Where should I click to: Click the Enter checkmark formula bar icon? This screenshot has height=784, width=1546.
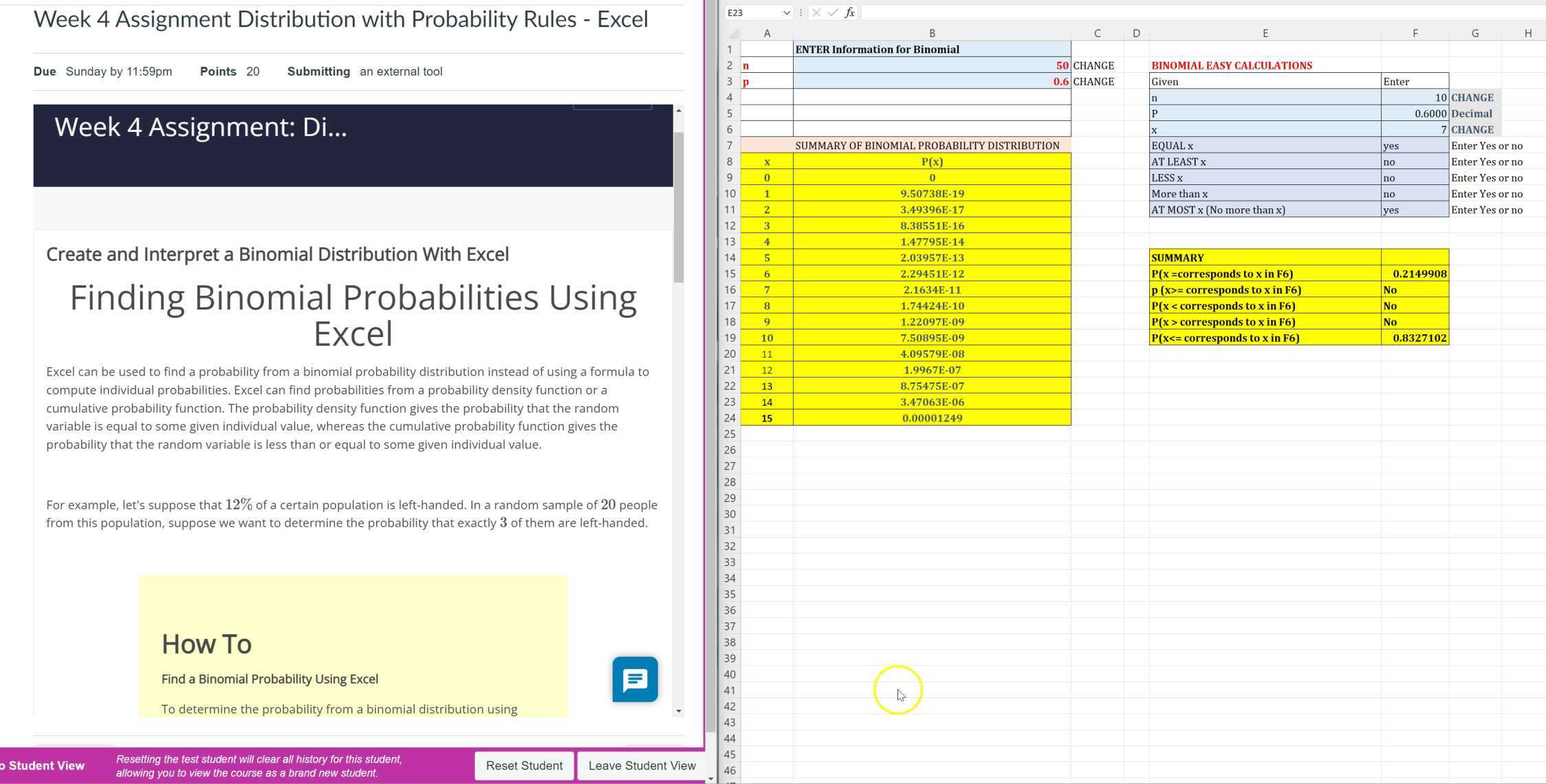(833, 12)
